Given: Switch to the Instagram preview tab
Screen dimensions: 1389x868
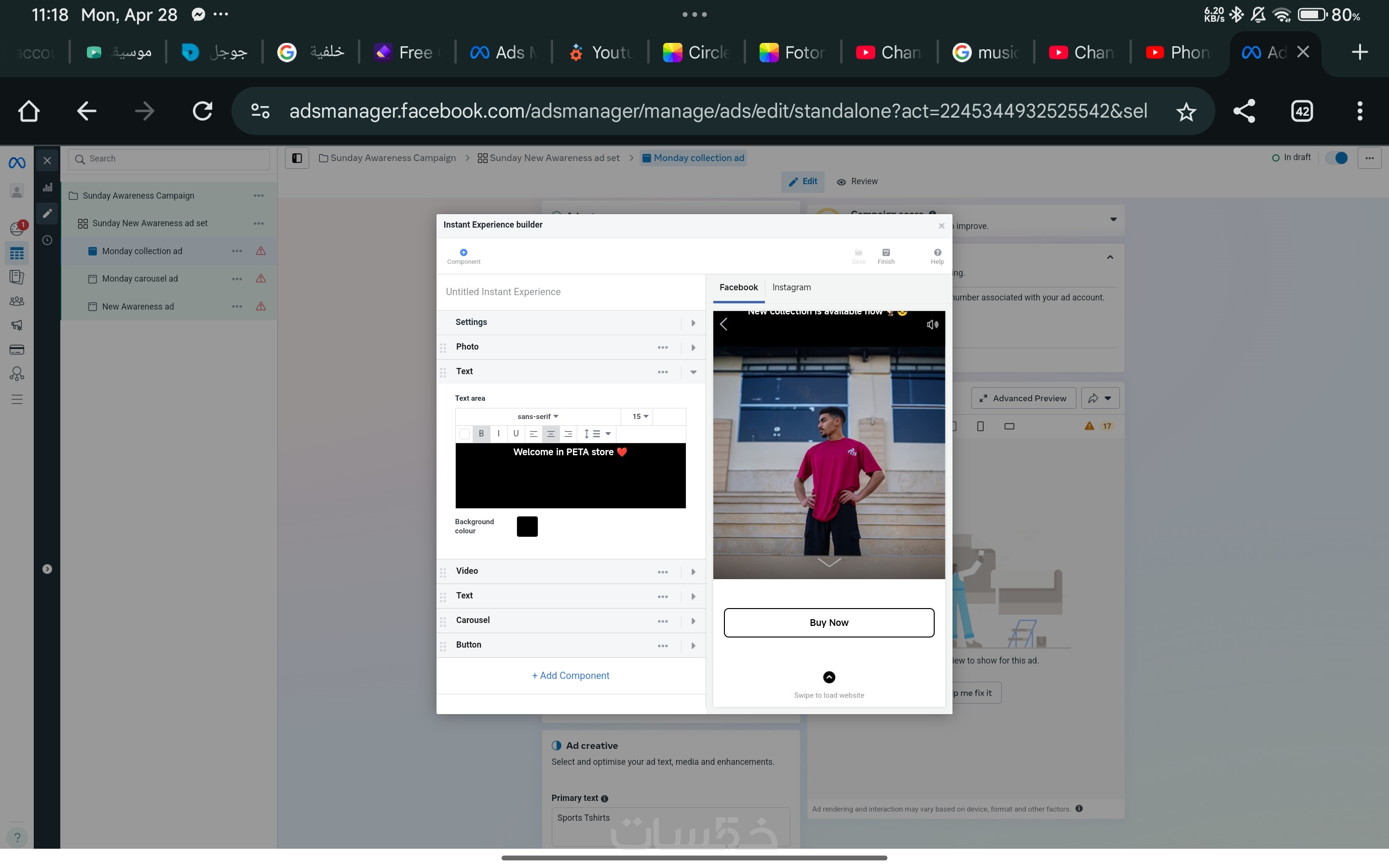Looking at the screenshot, I should coord(791,287).
